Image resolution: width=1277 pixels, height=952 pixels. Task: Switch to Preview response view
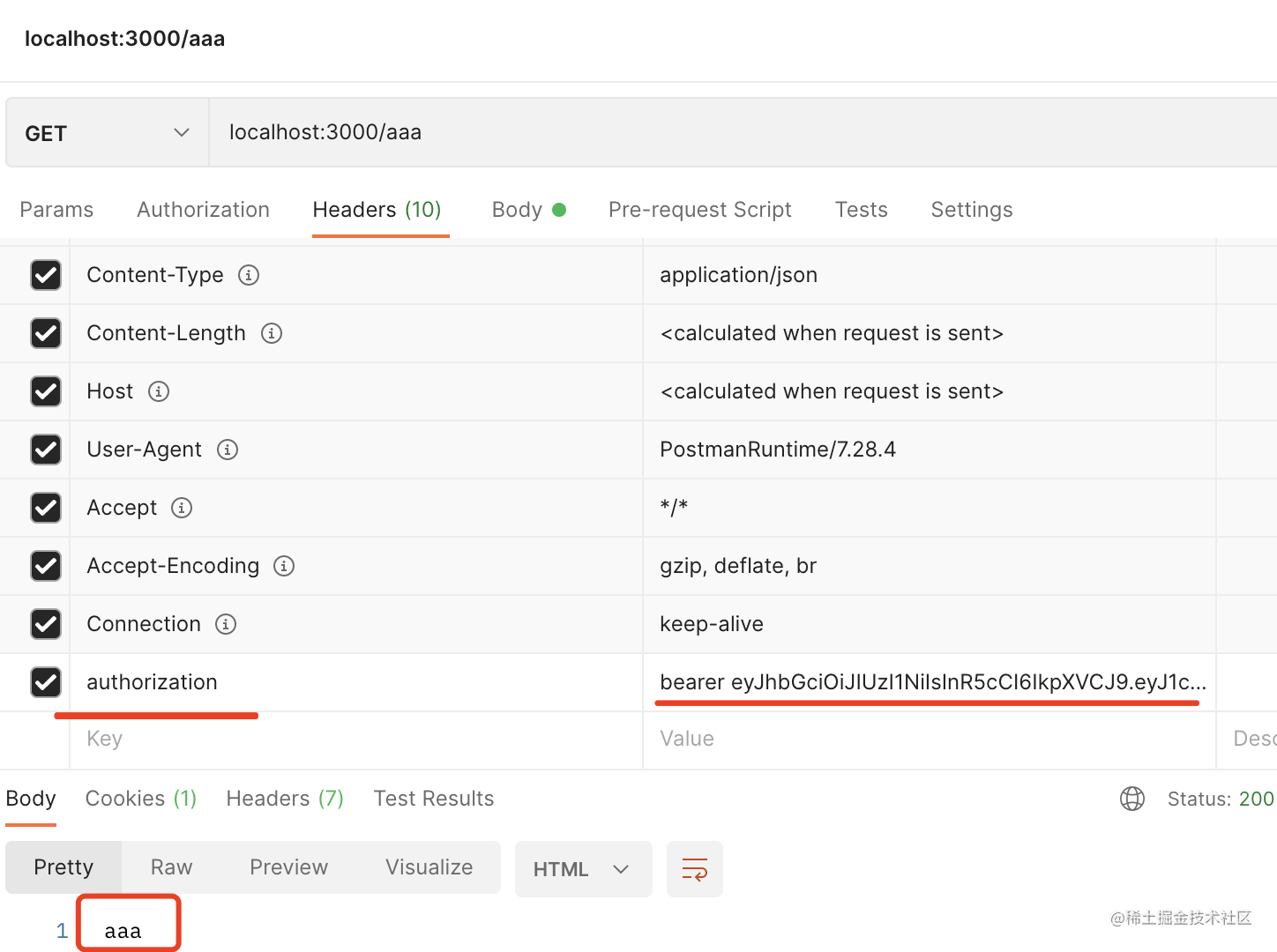288,867
